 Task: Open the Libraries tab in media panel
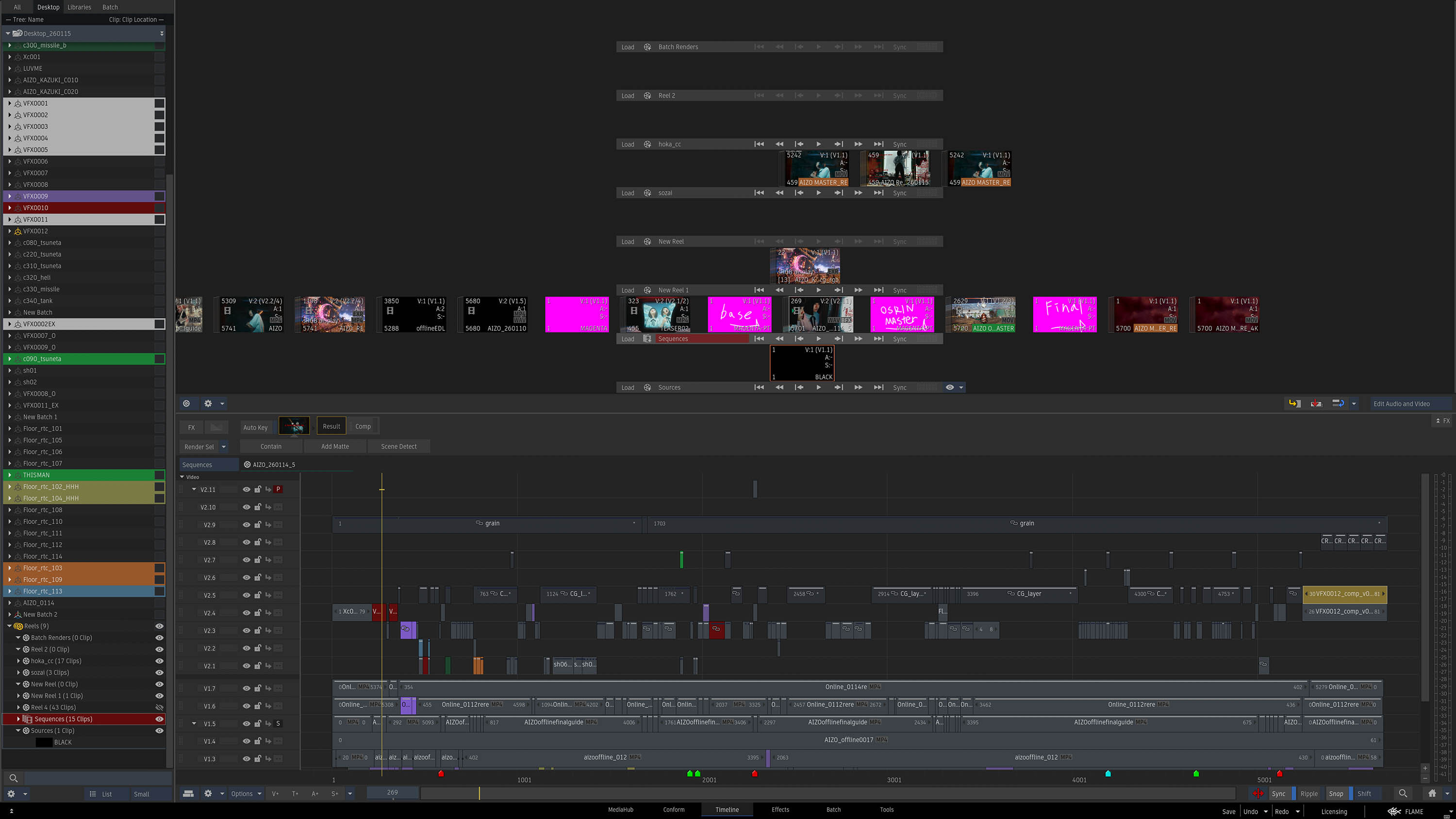pos(79,7)
